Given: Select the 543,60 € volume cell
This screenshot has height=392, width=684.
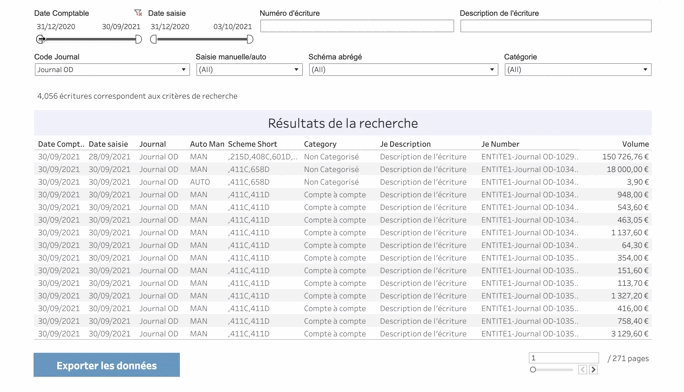Looking at the screenshot, I should (x=633, y=207).
